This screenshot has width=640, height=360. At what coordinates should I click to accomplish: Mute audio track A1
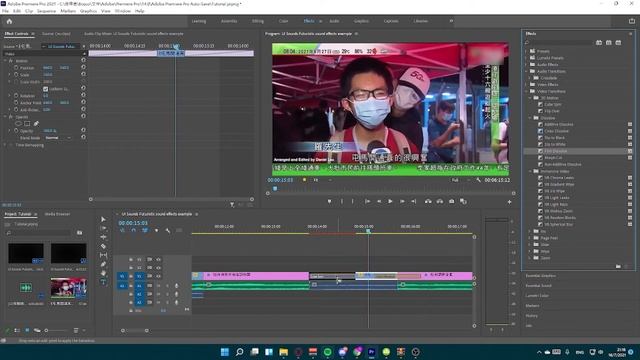point(158,286)
